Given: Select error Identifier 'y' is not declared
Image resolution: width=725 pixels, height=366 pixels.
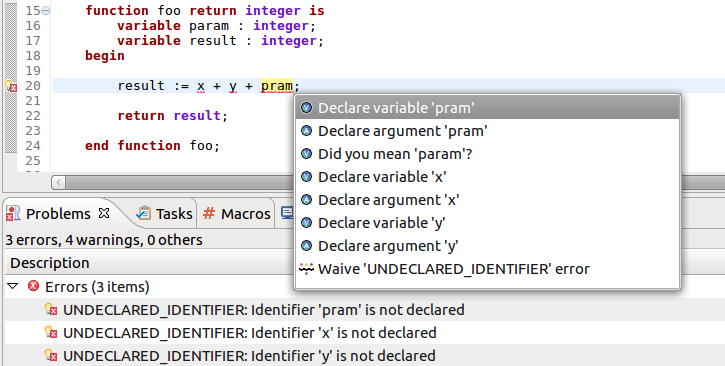Looking at the screenshot, I should (249, 356).
